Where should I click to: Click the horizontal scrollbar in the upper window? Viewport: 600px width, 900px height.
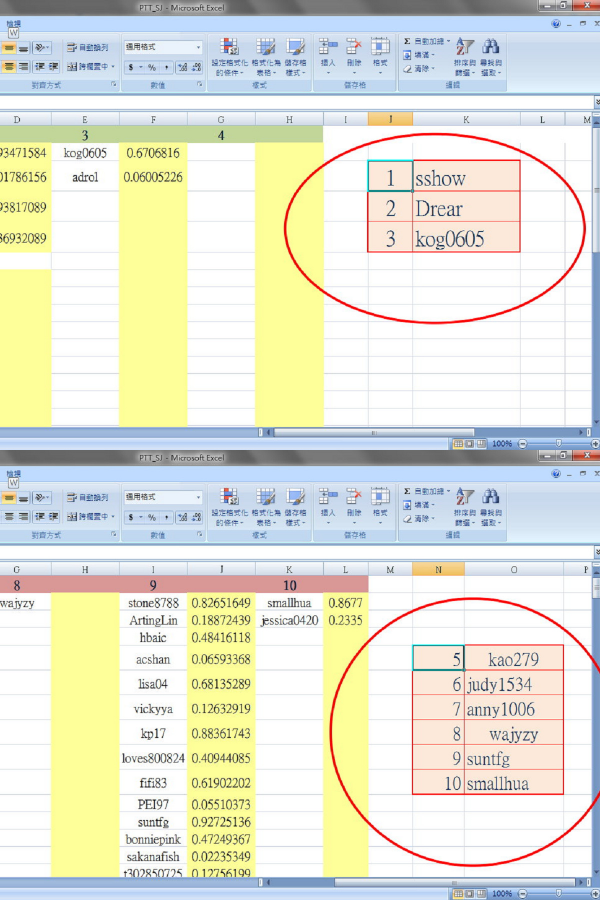click(x=374, y=432)
